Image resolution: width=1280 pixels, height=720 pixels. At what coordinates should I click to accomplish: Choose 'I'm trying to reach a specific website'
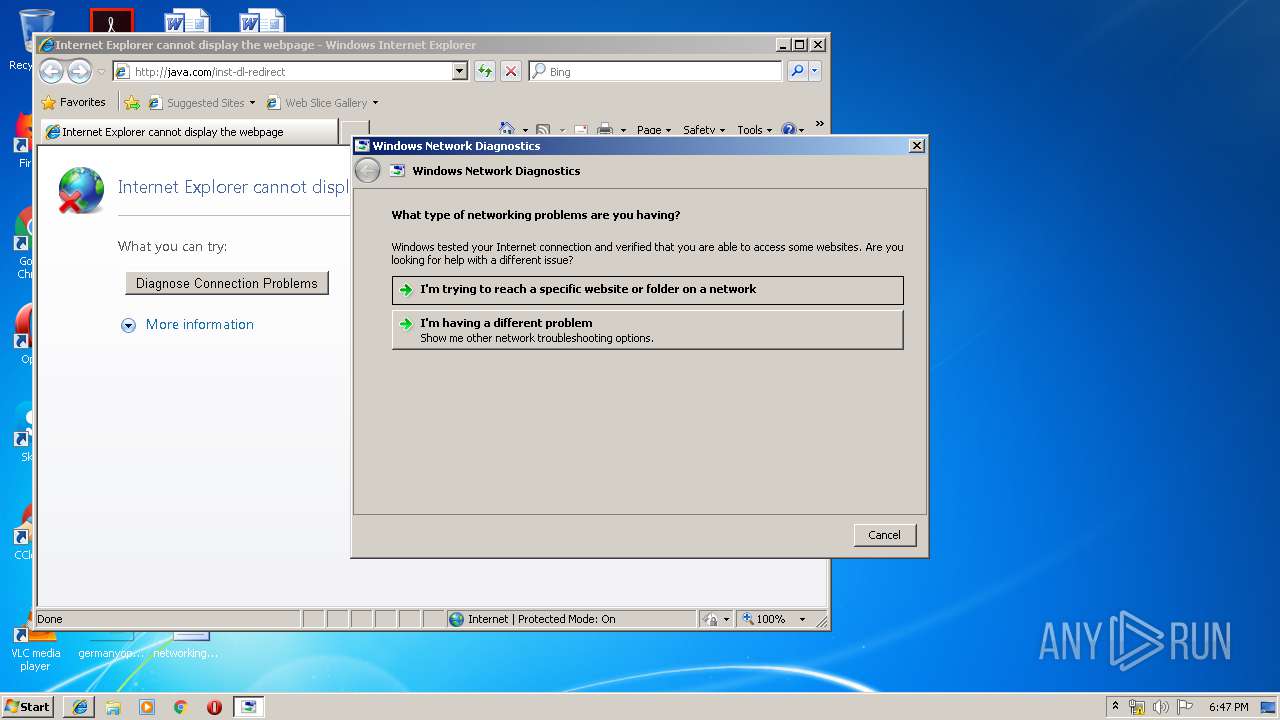(x=647, y=290)
